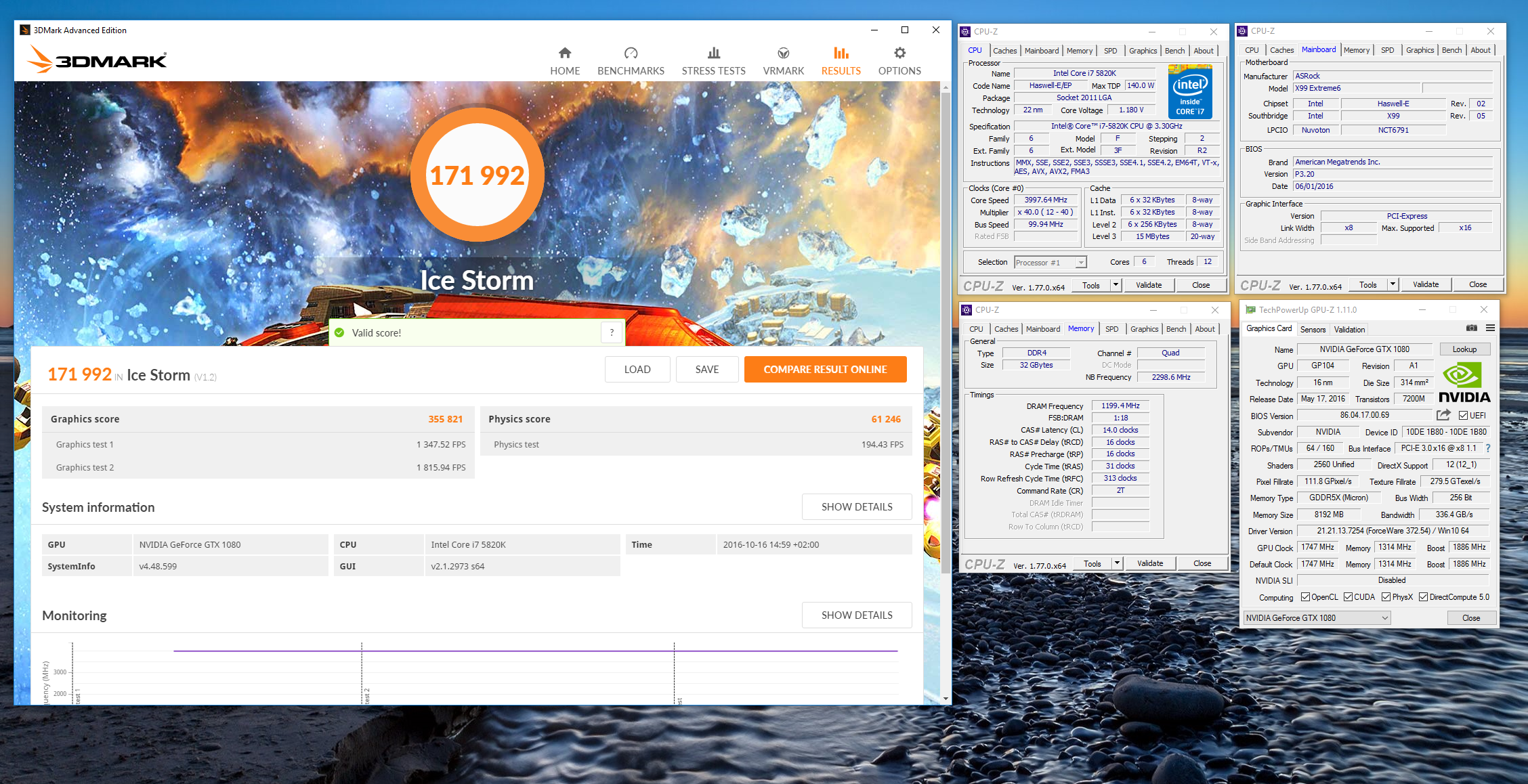
Task: Toggle the UEFI checkbox in GPU-Z
Action: click(x=1463, y=415)
